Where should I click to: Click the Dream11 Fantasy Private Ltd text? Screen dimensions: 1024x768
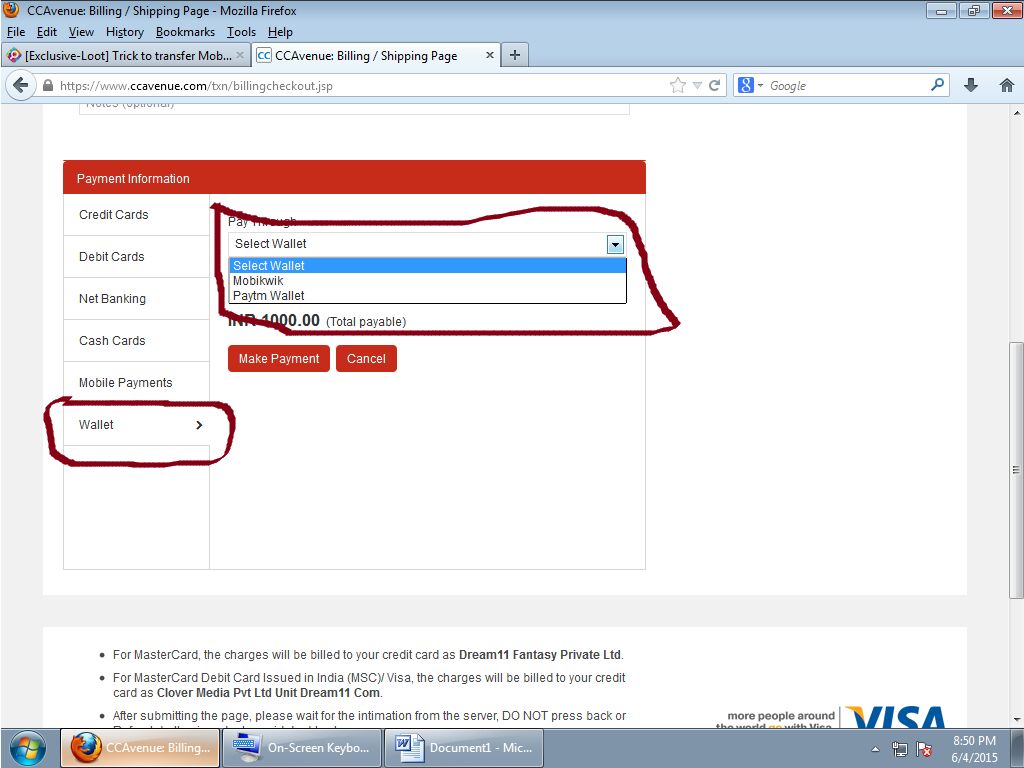click(540, 655)
